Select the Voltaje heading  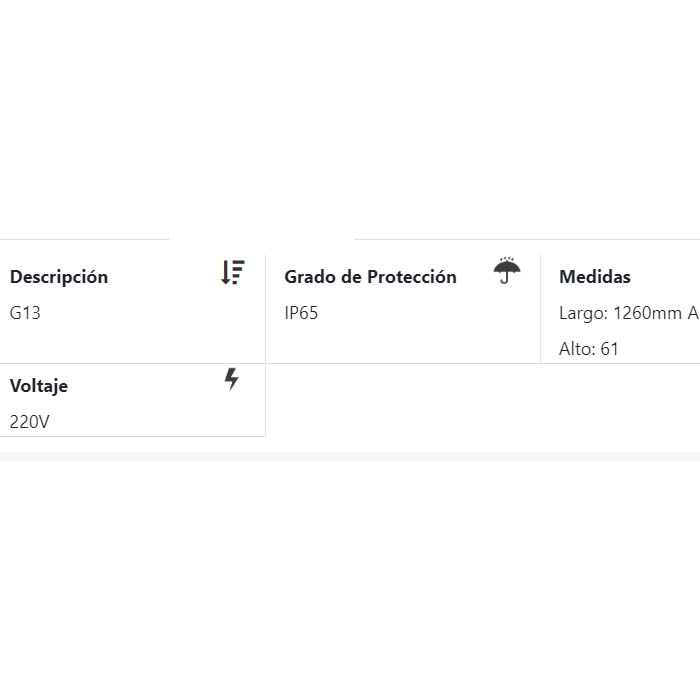point(39,385)
